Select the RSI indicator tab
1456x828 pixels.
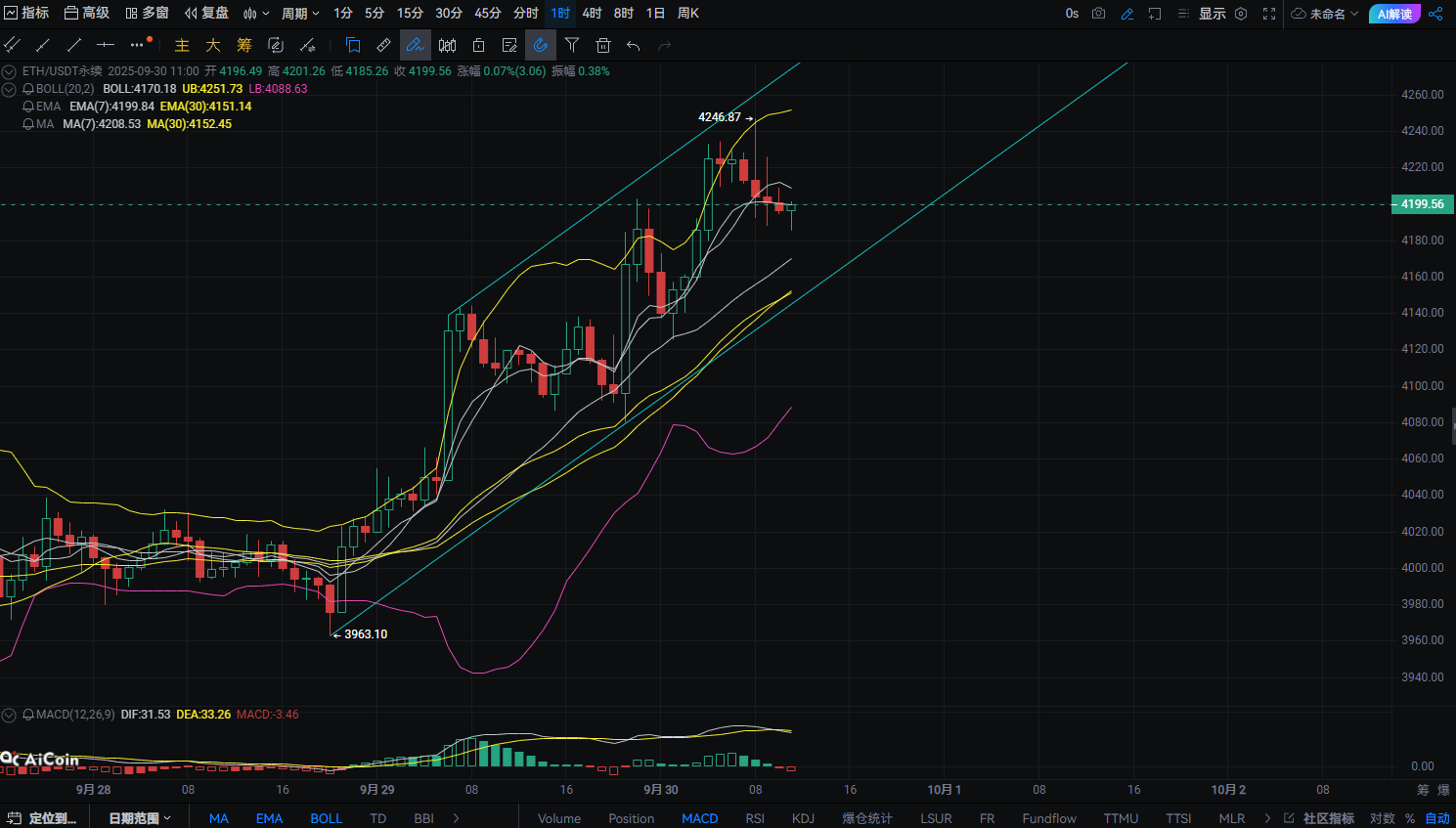point(755,818)
